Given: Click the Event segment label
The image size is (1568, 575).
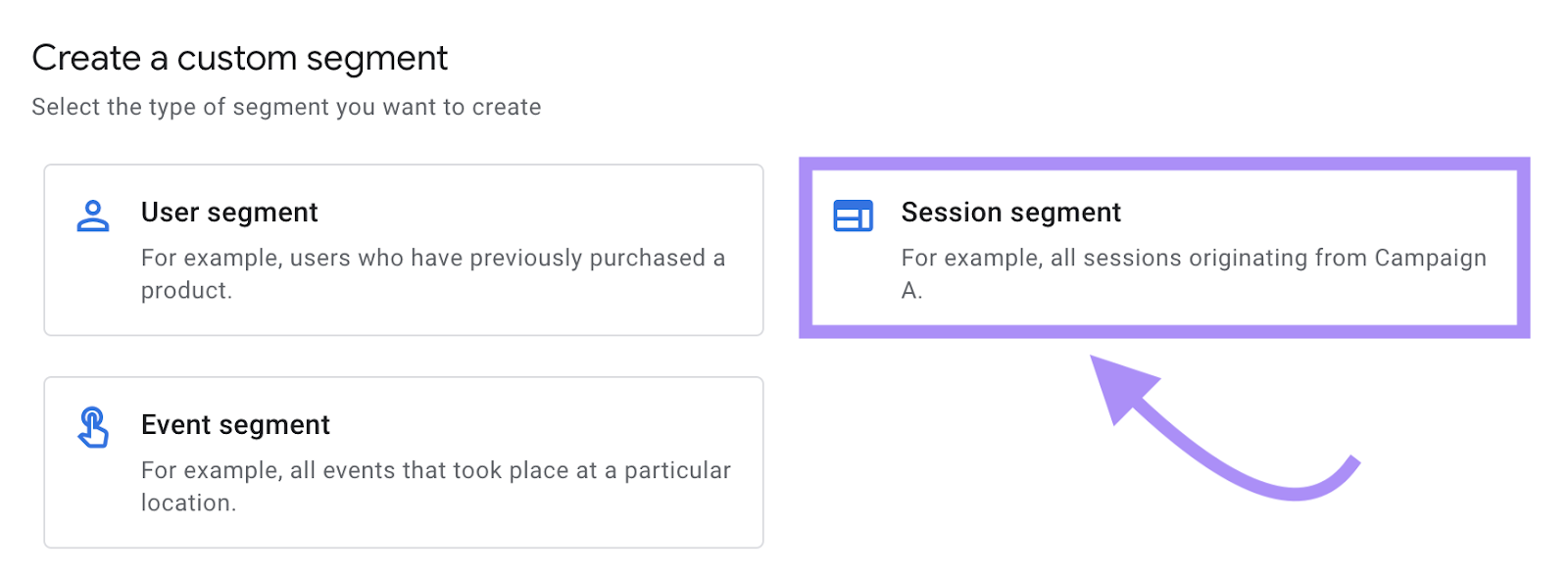Looking at the screenshot, I should click(235, 424).
